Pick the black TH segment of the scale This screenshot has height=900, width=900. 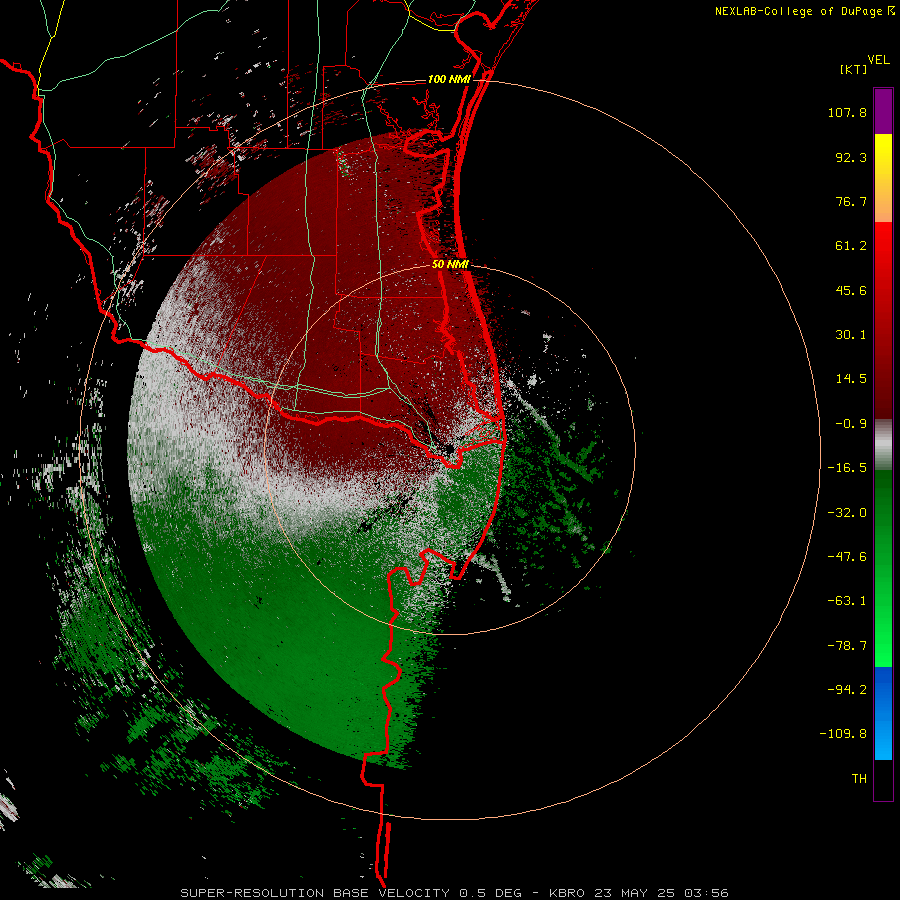coord(883,779)
